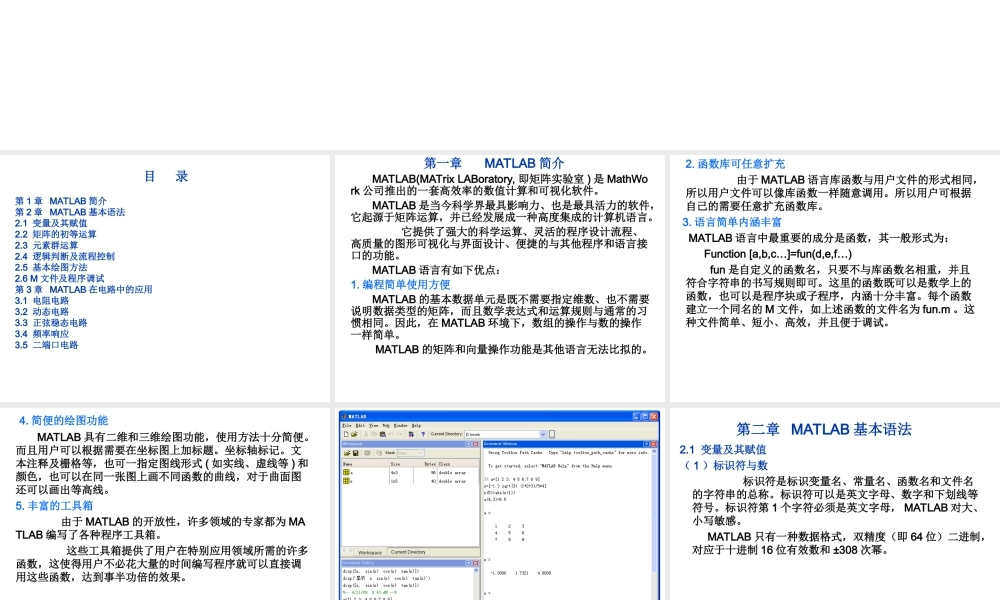Image resolution: width=1000 pixels, height=600 pixels.
Task: Click the 目 录 slide title
Action: click(x=166, y=177)
